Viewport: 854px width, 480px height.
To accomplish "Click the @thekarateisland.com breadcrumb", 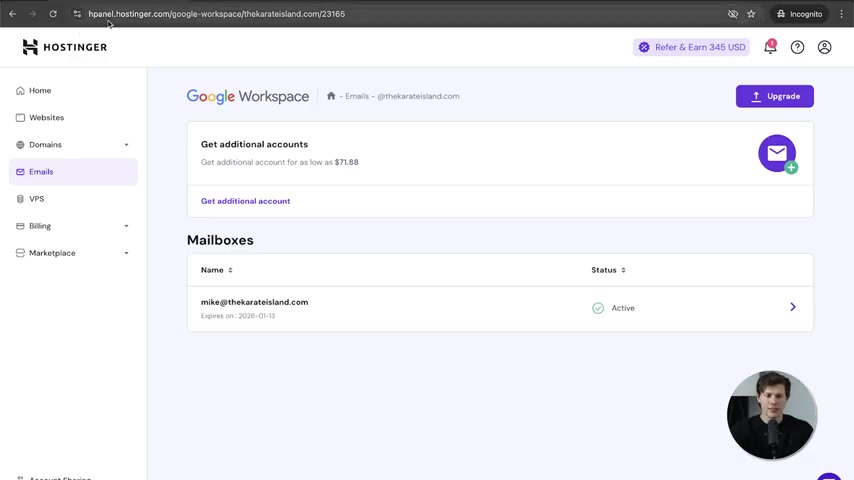I will [x=418, y=96].
